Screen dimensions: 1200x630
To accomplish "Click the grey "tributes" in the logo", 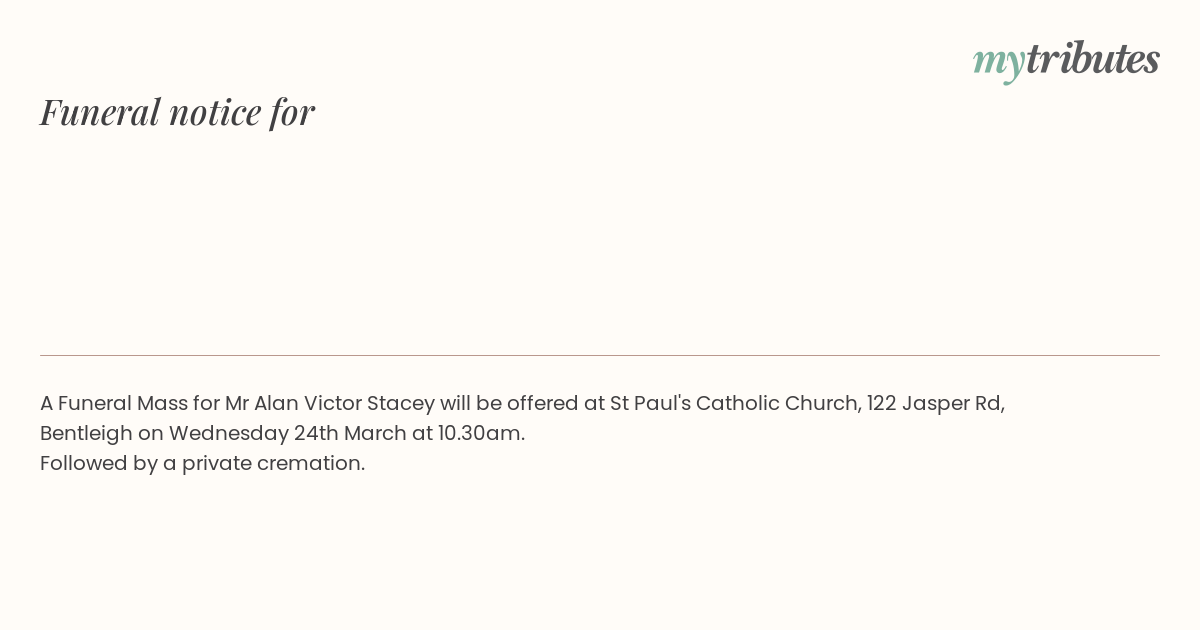I will pyautogui.click(x=1093, y=58).
